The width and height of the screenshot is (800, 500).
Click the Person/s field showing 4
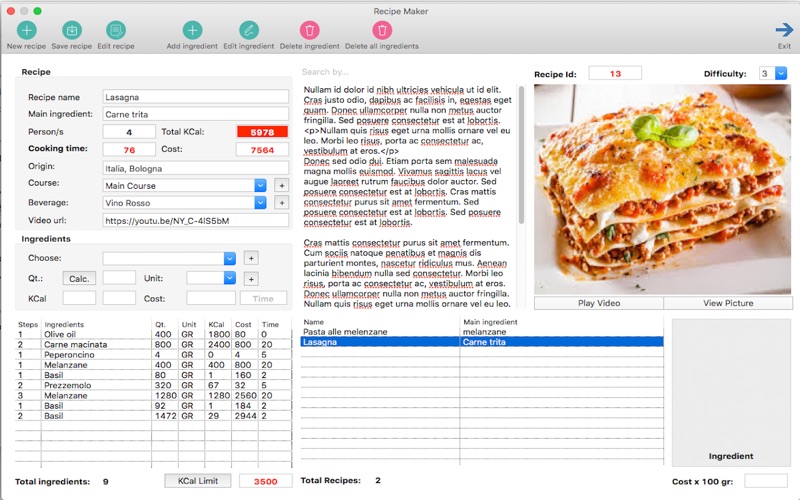[129, 132]
